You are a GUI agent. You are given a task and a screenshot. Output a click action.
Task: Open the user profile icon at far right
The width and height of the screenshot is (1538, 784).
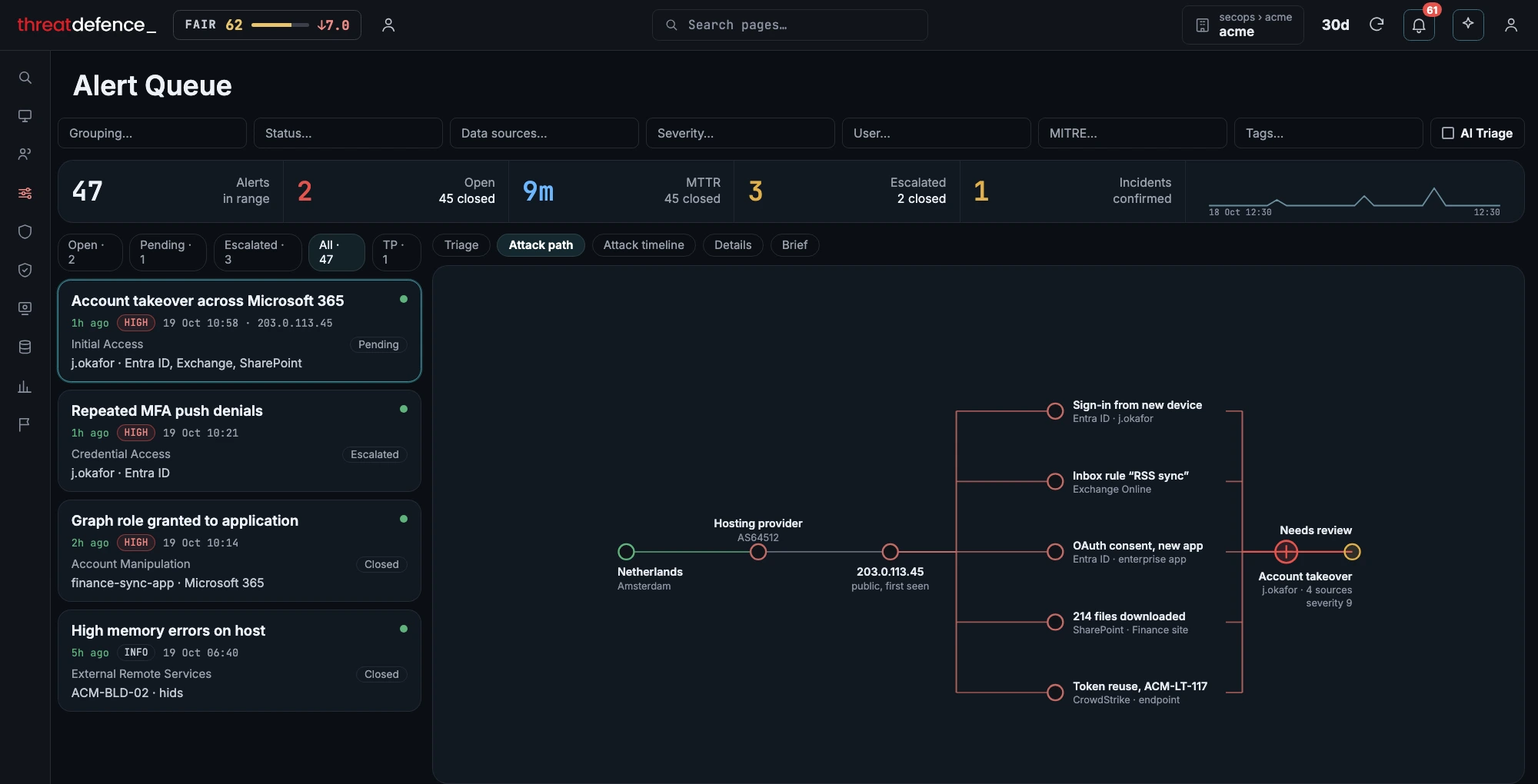coord(1510,25)
